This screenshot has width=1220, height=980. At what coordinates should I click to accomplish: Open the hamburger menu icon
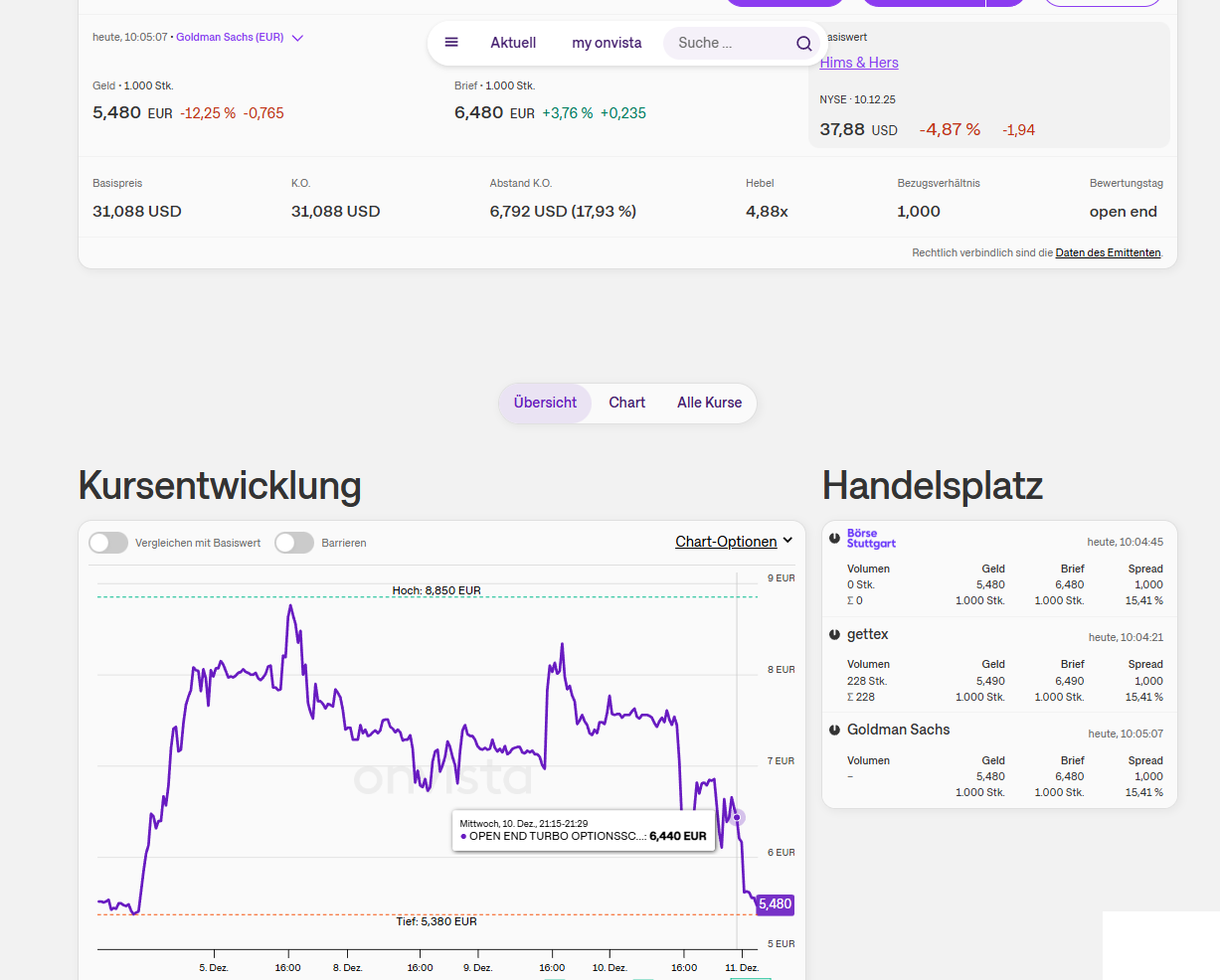pos(451,43)
